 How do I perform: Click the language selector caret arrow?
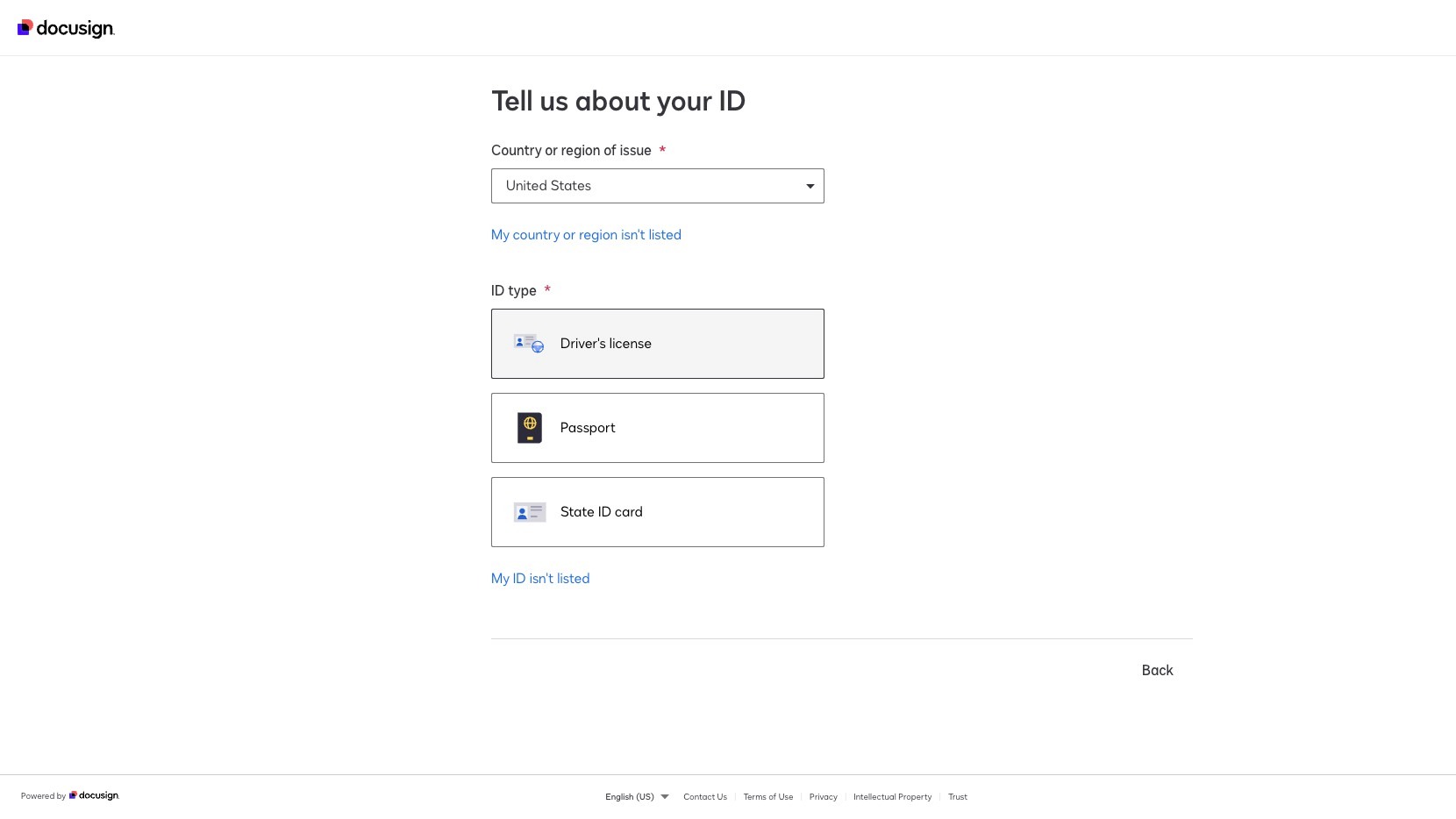tap(665, 797)
